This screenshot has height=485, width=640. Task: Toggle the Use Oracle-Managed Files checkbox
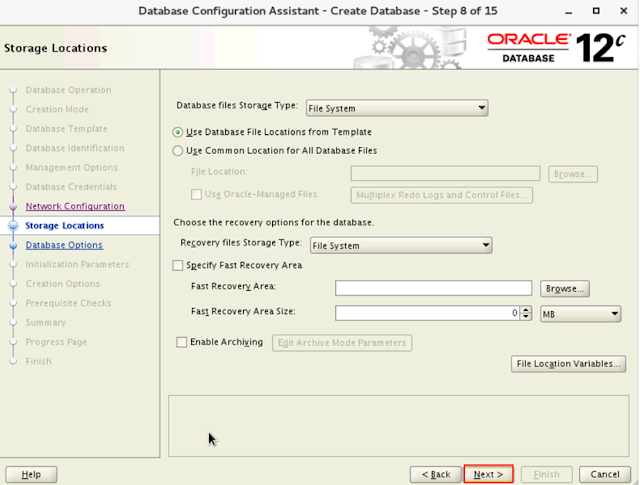coord(196,194)
